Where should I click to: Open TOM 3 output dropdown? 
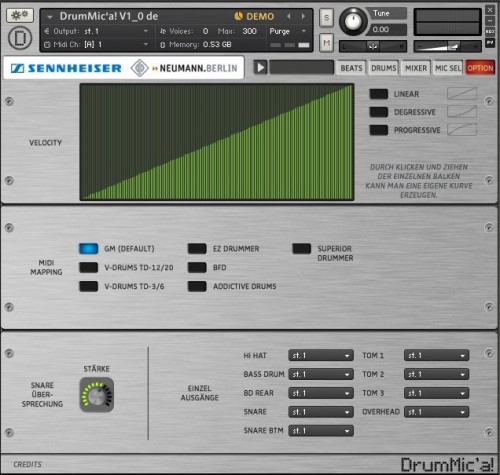point(436,393)
